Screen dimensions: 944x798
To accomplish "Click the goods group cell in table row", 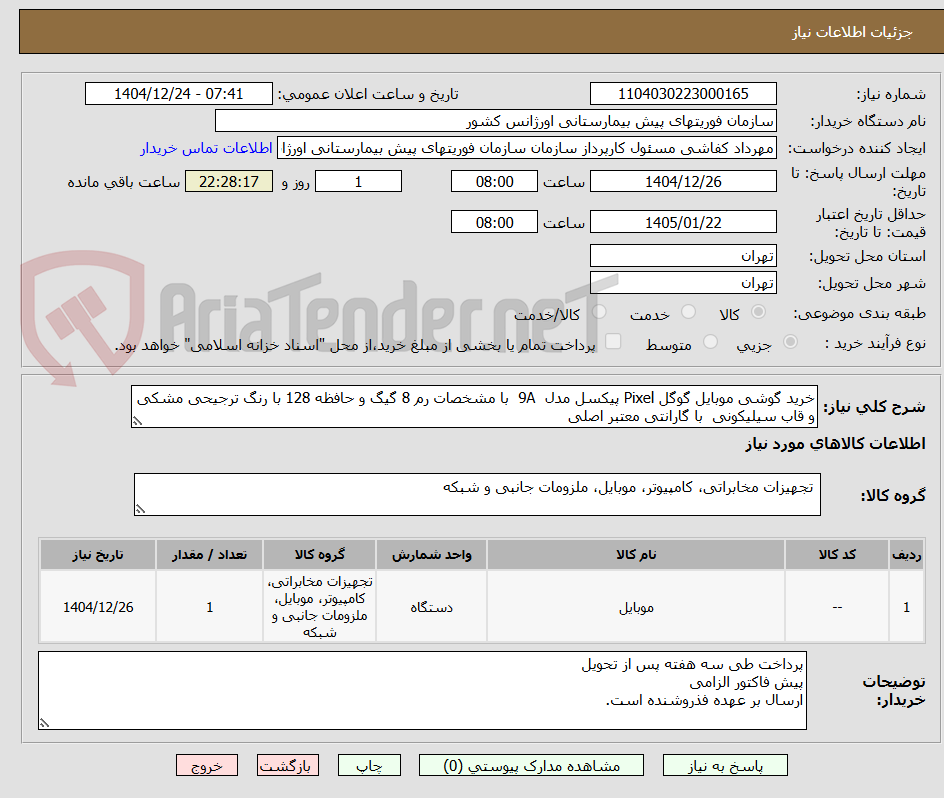I will pyautogui.click(x=320, y=607).
